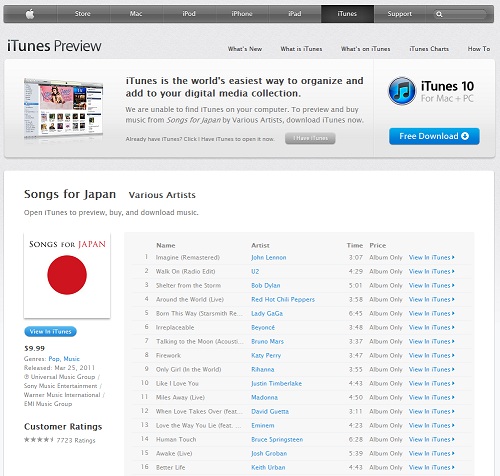Click the song title Talking to the Moon
This screenshot has width=500, height=476.
(x=200, y=342)
